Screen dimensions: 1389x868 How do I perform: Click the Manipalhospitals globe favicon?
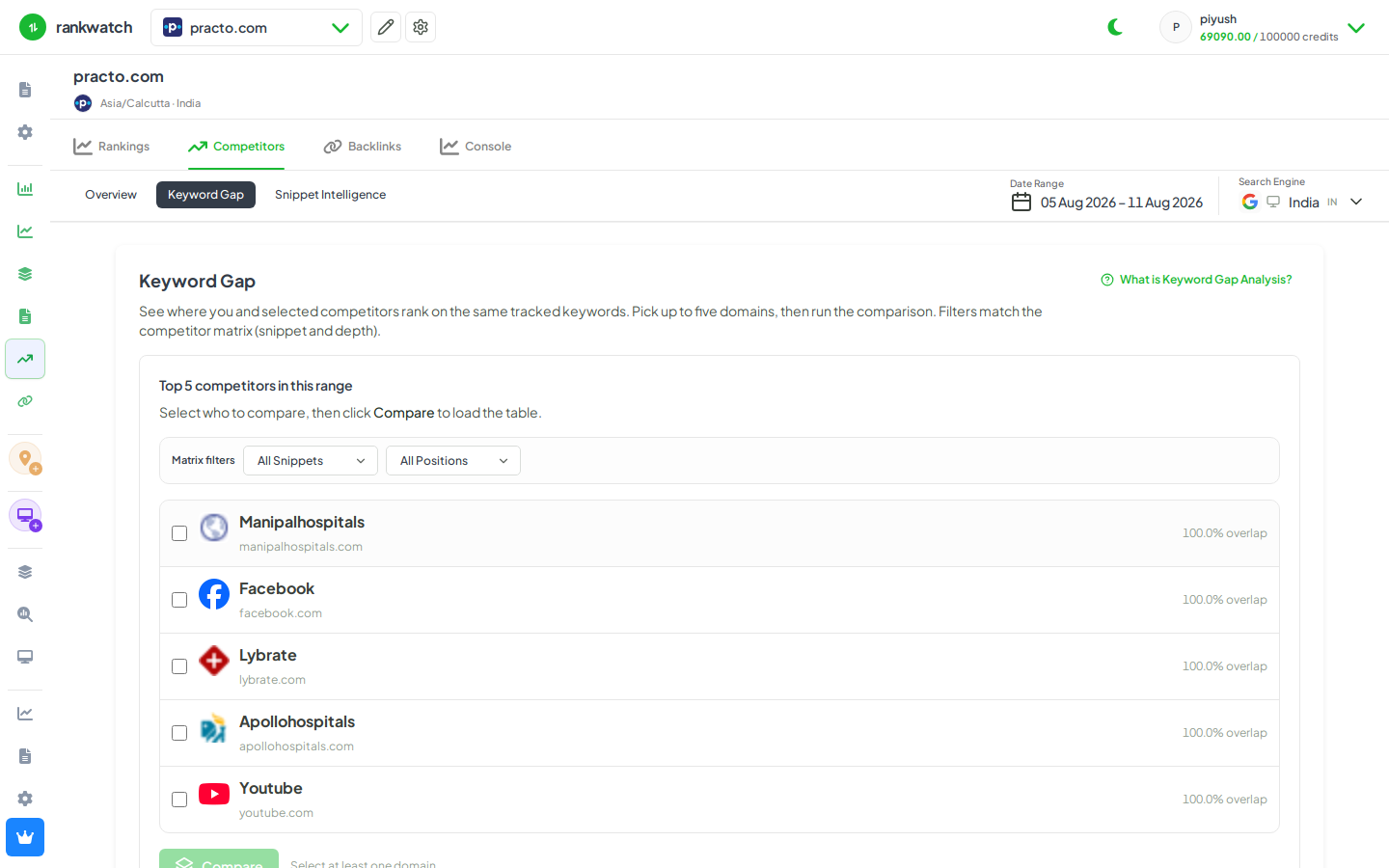point(214,528)
